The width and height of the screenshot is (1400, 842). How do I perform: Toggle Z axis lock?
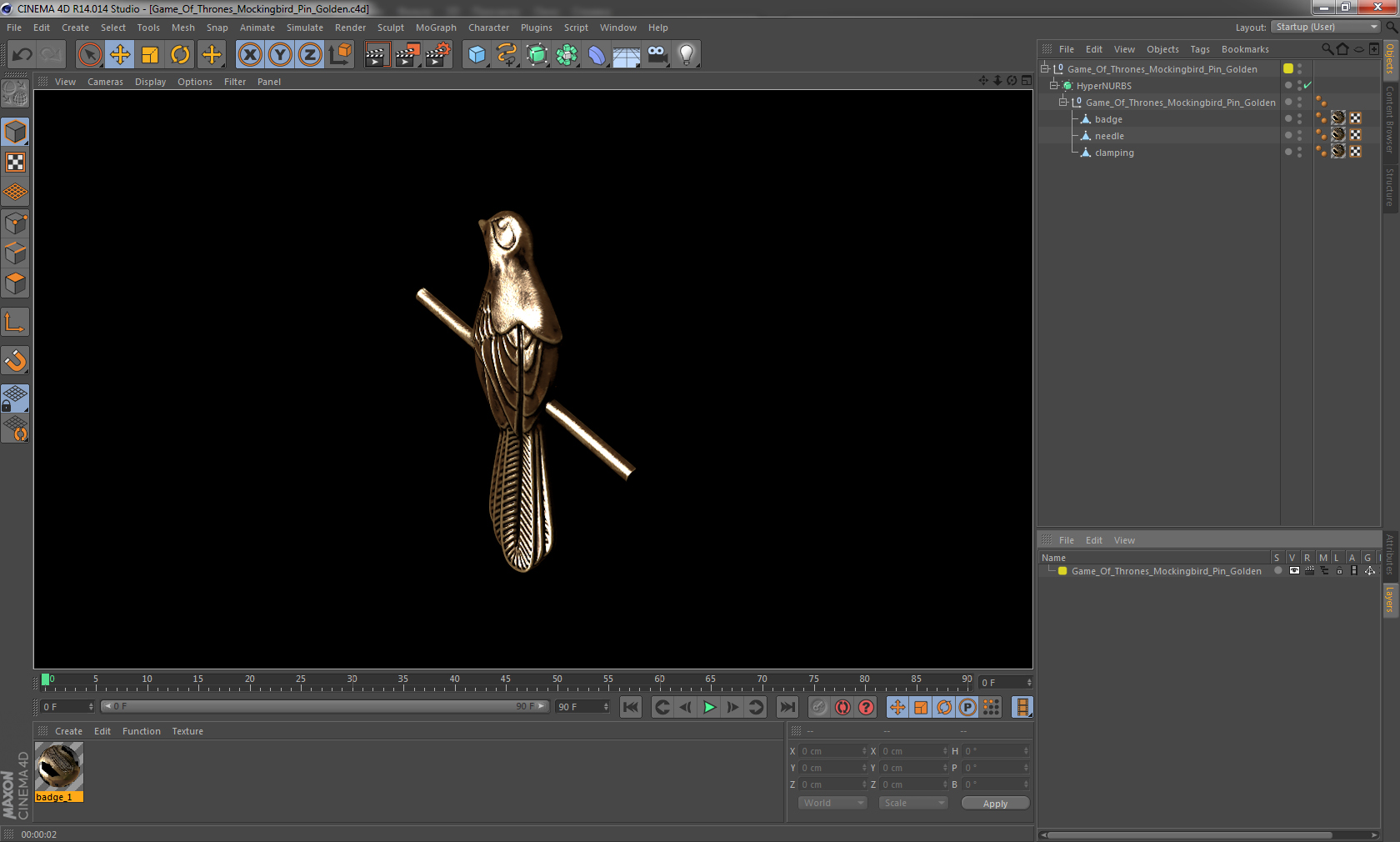pos(310,55)
